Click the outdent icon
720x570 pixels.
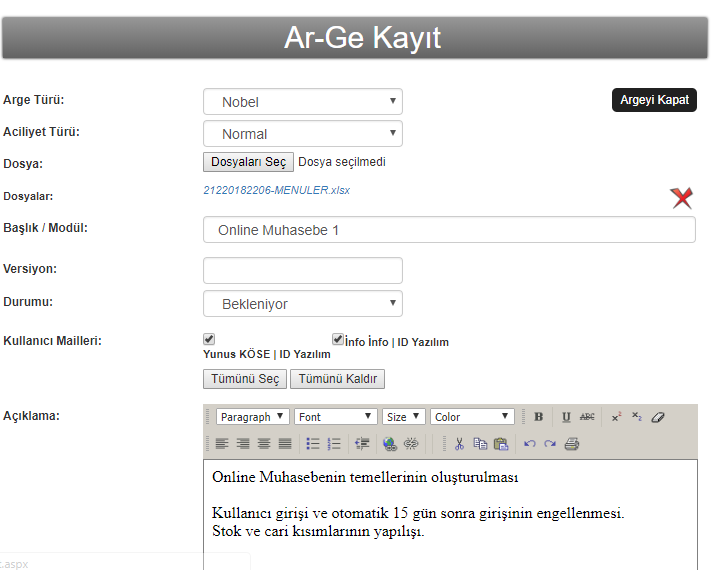pos(362,444)
